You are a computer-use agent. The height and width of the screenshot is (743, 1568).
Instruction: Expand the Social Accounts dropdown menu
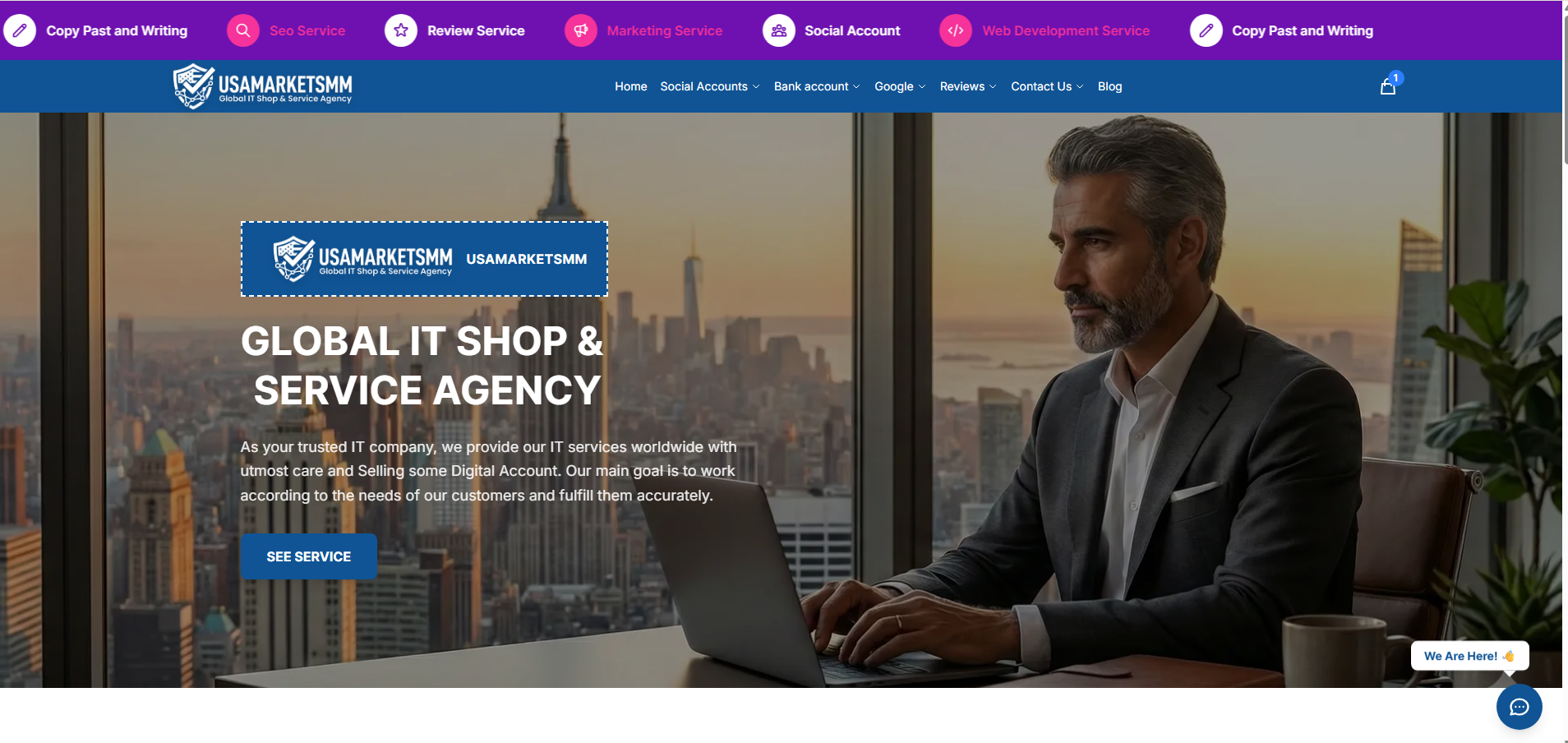[x=709, y=86]
